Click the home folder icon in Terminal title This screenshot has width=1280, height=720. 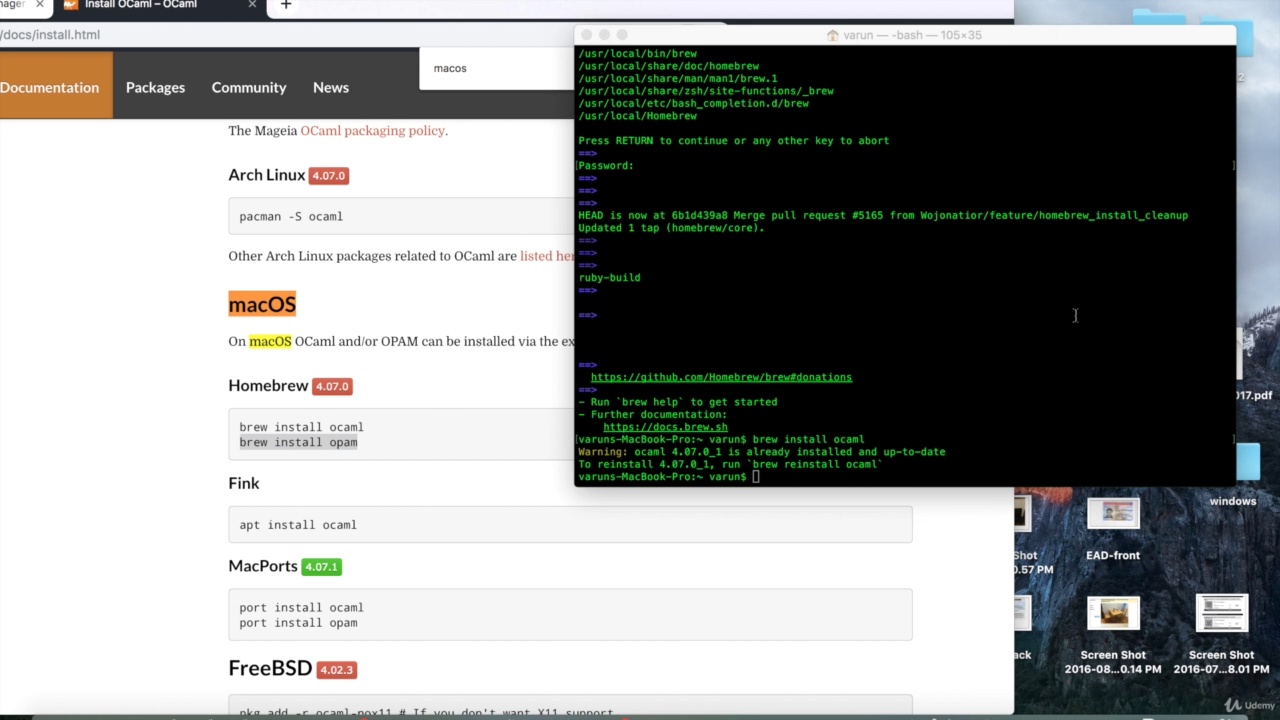pos(832,35)
